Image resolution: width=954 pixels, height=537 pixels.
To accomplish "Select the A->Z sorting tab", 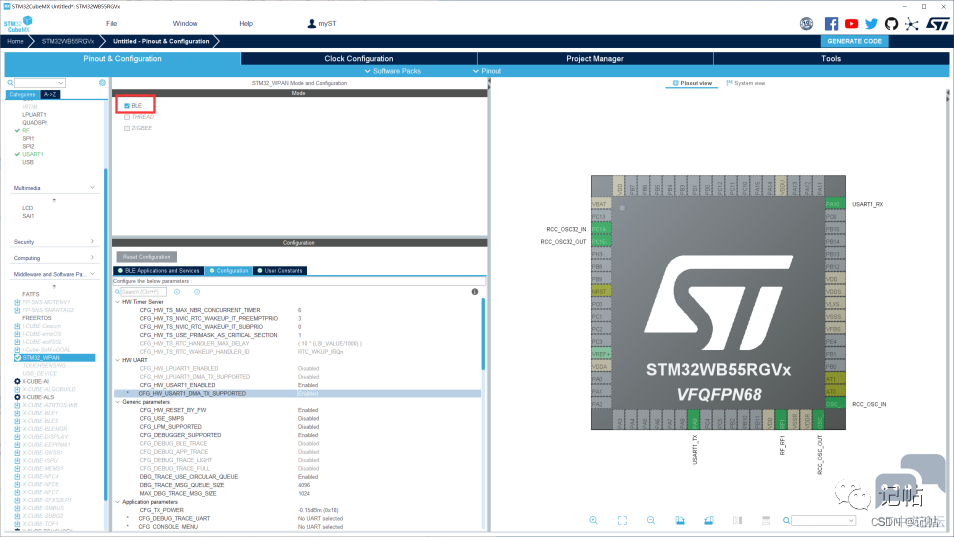I will (x=50, y=94).
